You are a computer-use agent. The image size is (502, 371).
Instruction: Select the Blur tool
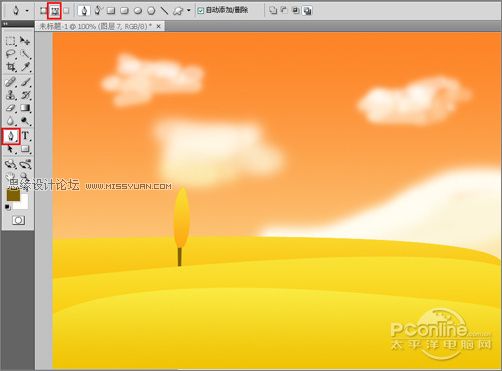pos(10,121)
